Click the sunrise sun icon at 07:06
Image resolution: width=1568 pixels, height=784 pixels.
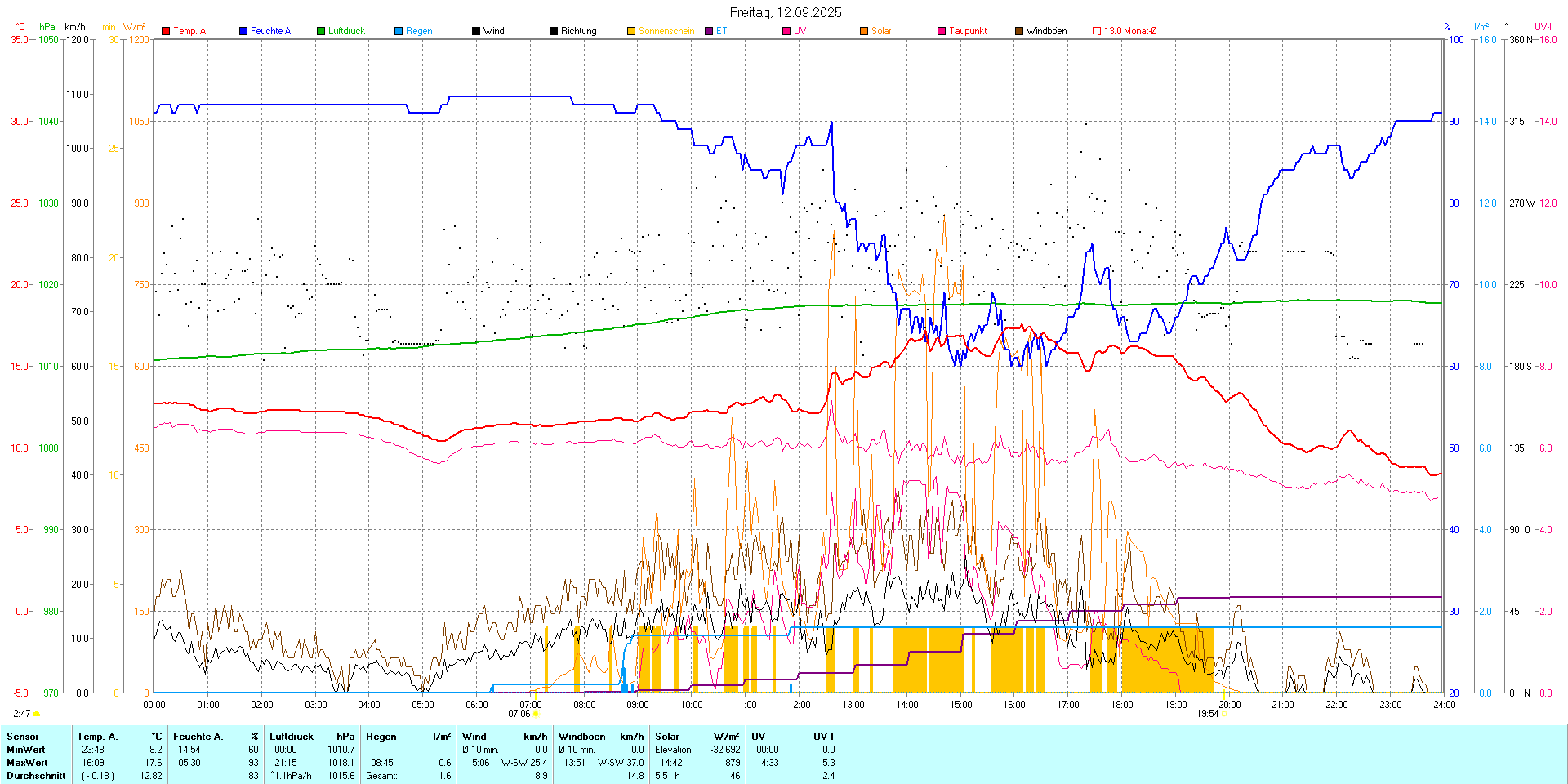pyautogui.click(x=537, y=714)
